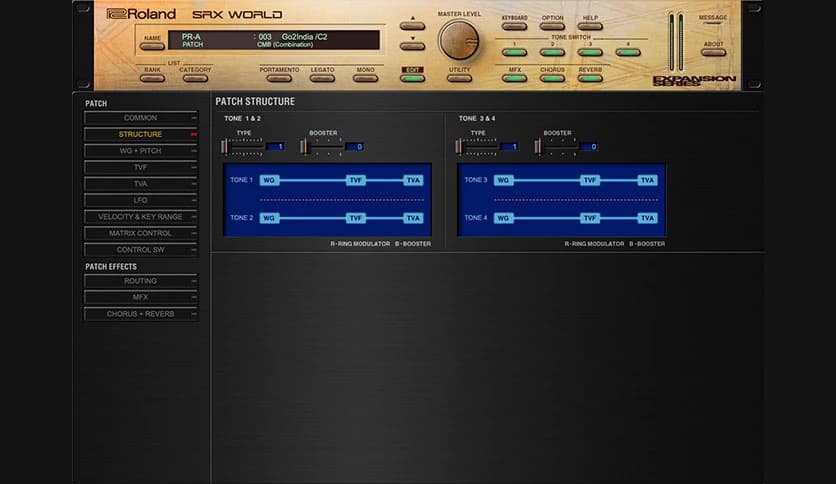Click the patch down arrow button
The width and height of the screenshot is (836, 484).
413,46
